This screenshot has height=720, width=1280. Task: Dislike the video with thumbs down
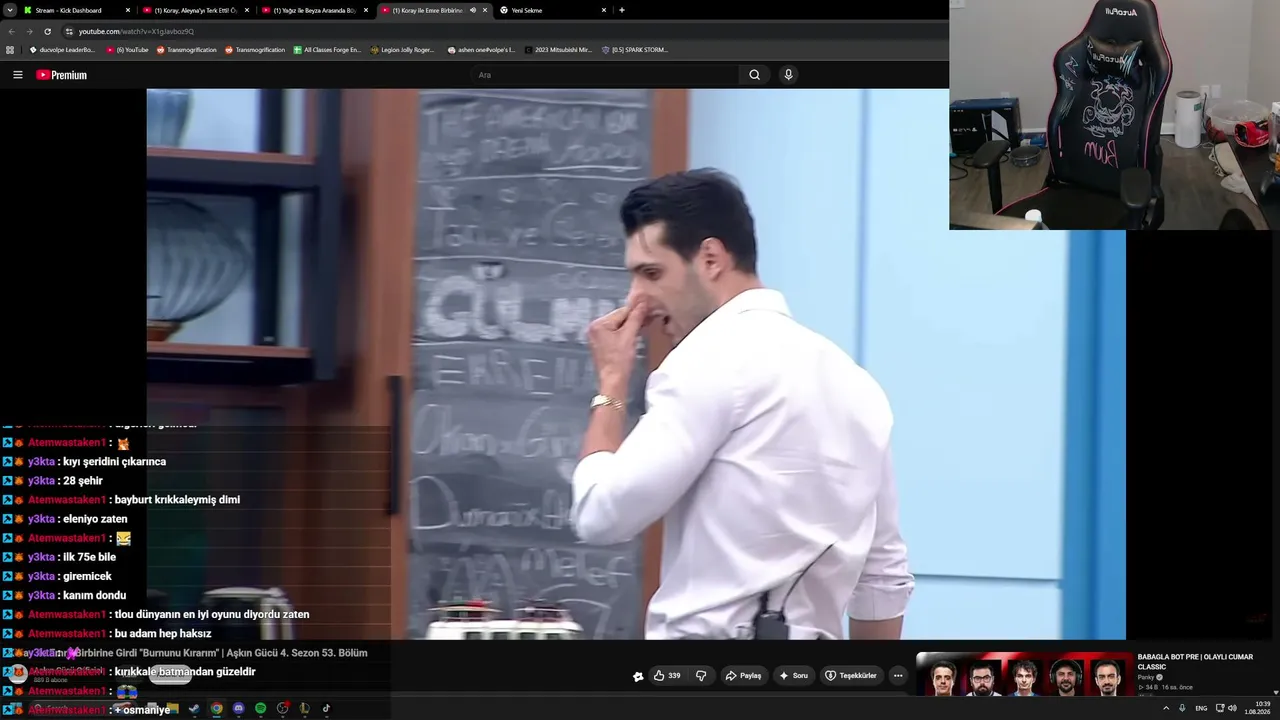click(701, 676)
